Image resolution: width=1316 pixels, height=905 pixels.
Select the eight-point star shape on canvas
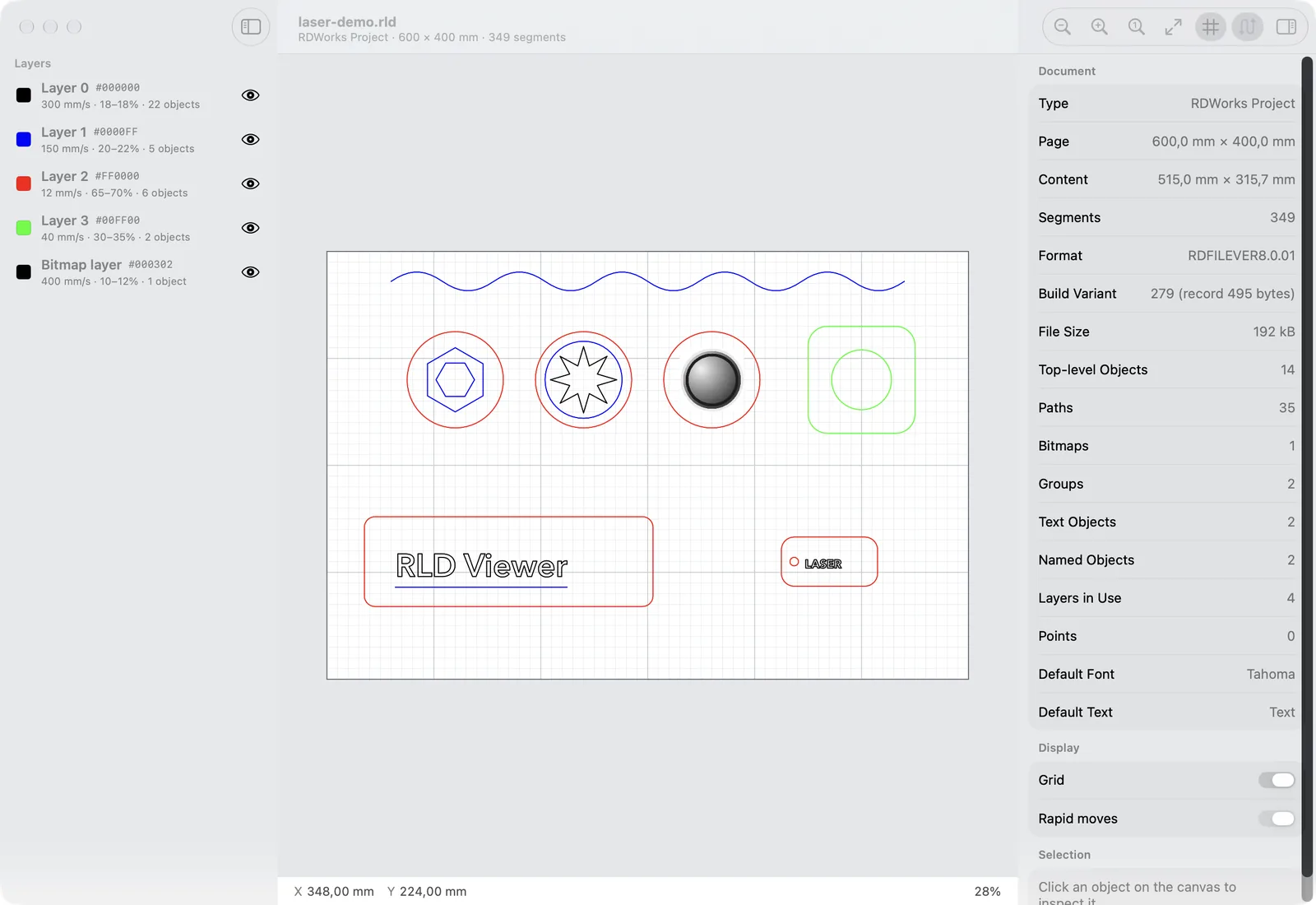(583, 380)
